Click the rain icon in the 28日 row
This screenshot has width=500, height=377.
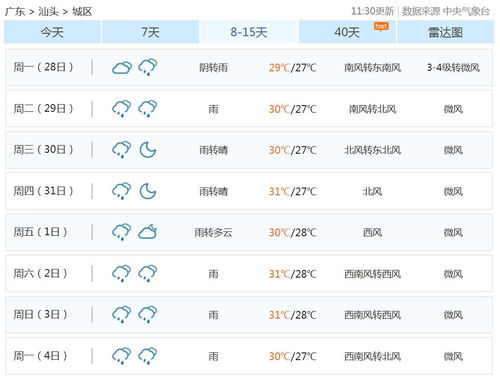(x=148, y=67)
